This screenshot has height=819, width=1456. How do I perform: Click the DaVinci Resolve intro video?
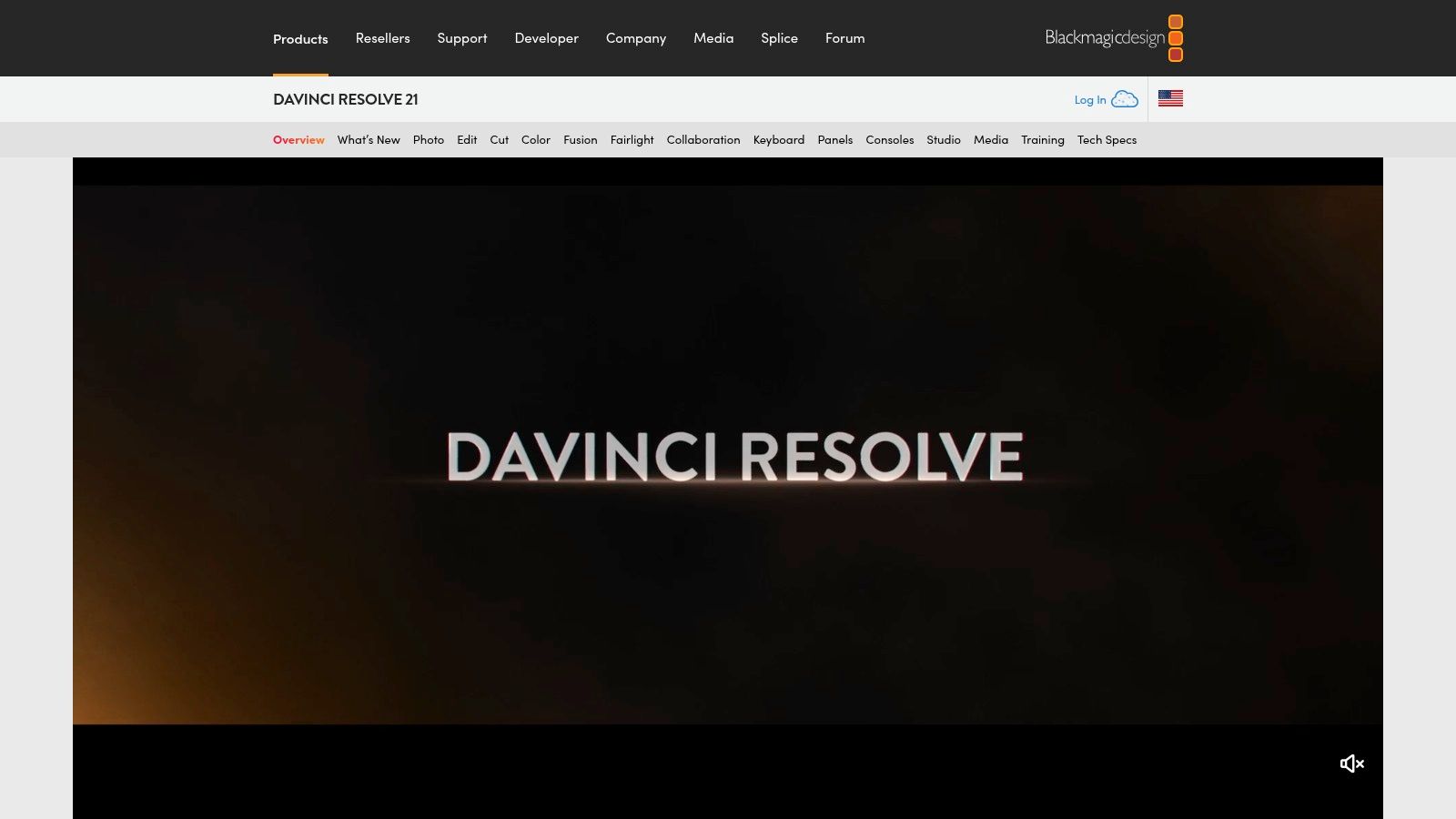pyautogui.click(x=728, y=488)
